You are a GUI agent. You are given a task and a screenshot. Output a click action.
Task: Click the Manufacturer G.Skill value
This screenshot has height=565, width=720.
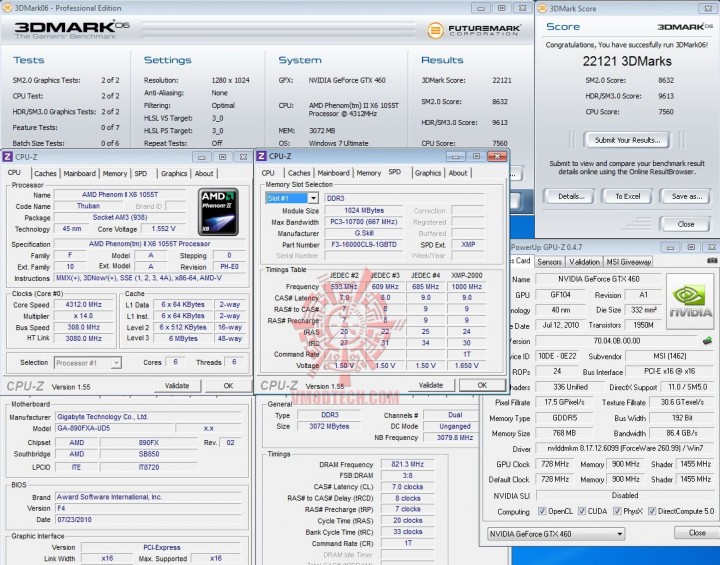(x=363, y=233)
